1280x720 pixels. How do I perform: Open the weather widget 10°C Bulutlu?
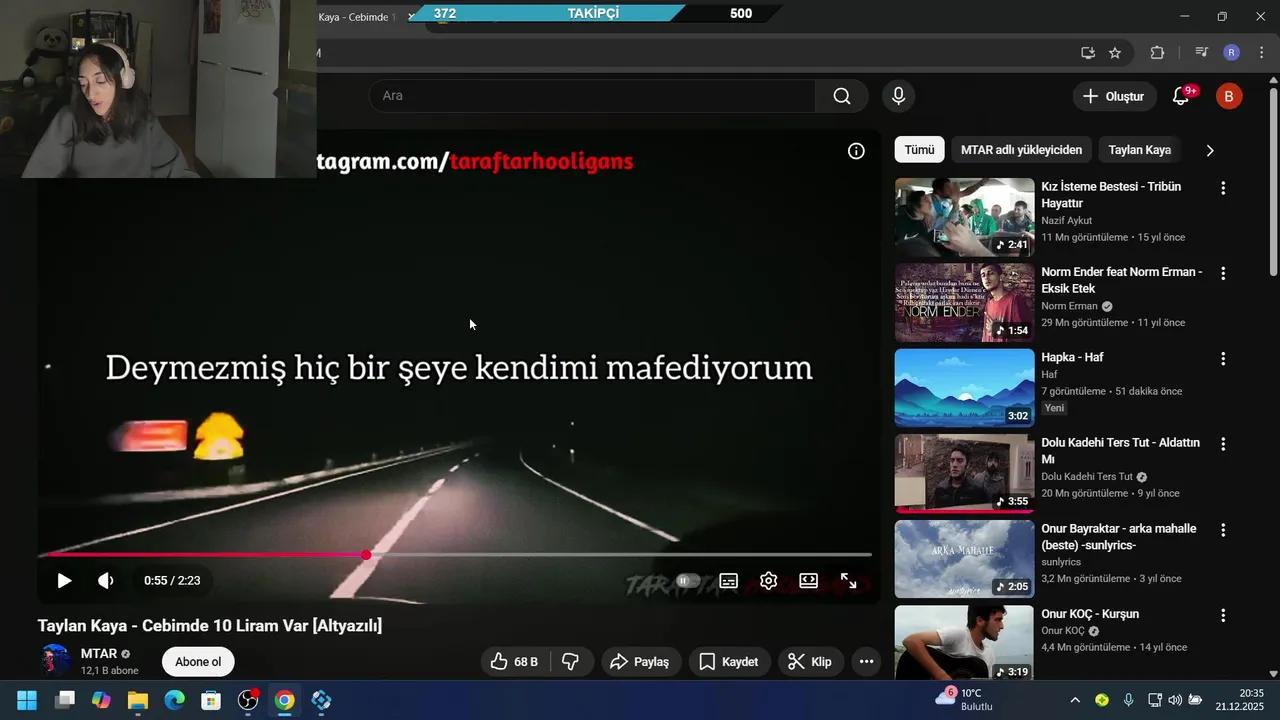(964, 699)
